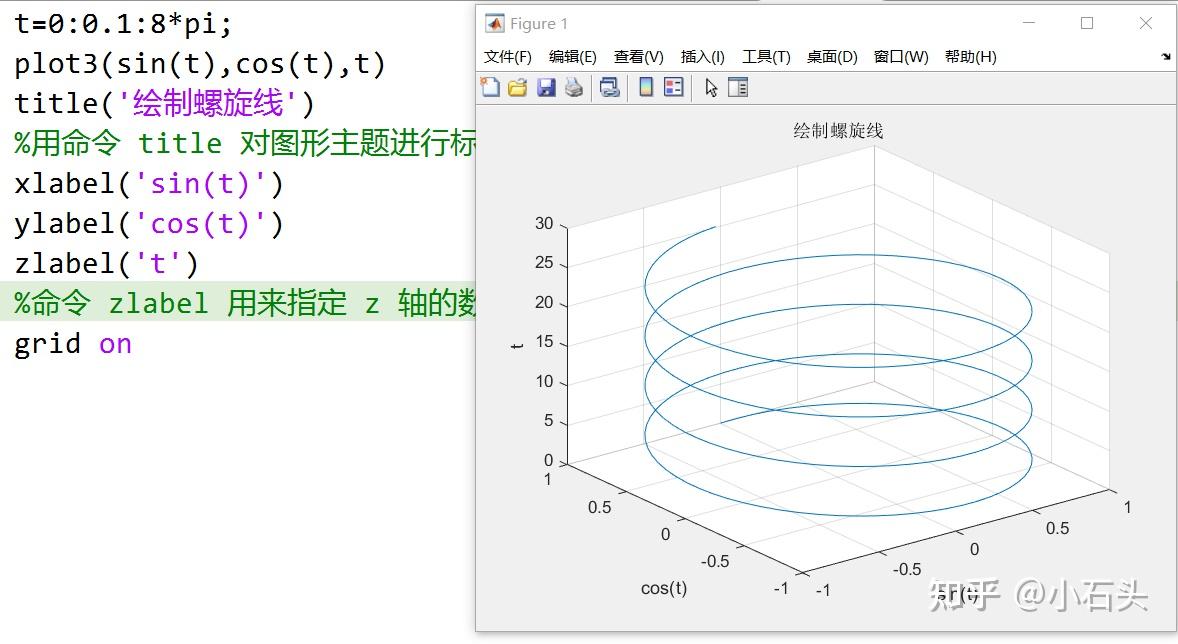Viewport: 1178px width, 644px height.
Task: Activate the Edit Plot arrow tool
Action: [712, 87]
